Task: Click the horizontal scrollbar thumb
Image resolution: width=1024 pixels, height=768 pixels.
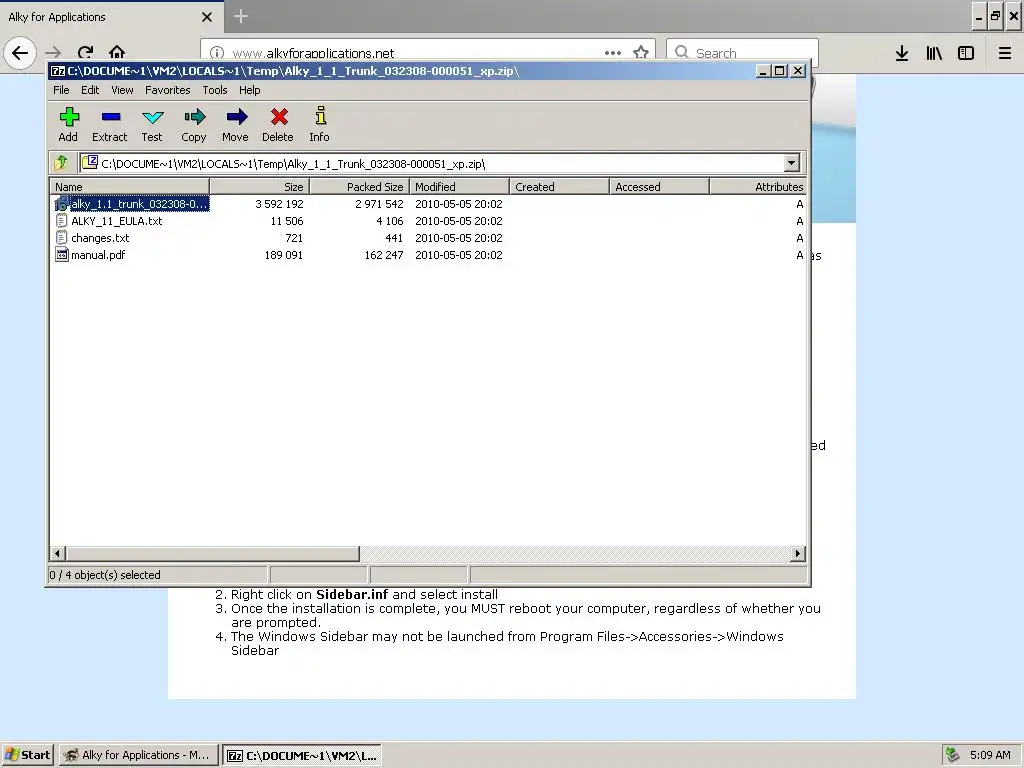Action: [x=212, y=554]
